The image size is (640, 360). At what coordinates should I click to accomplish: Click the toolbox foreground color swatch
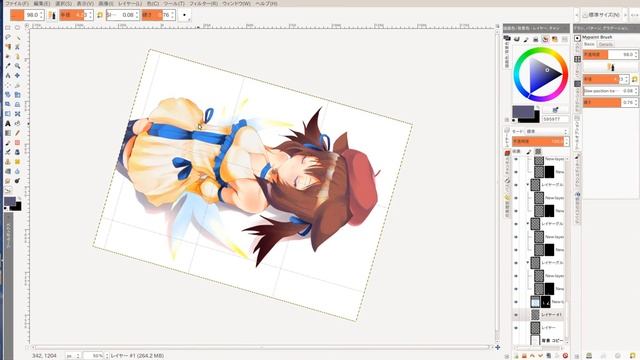pyautogui.click(x=10, y=201)
